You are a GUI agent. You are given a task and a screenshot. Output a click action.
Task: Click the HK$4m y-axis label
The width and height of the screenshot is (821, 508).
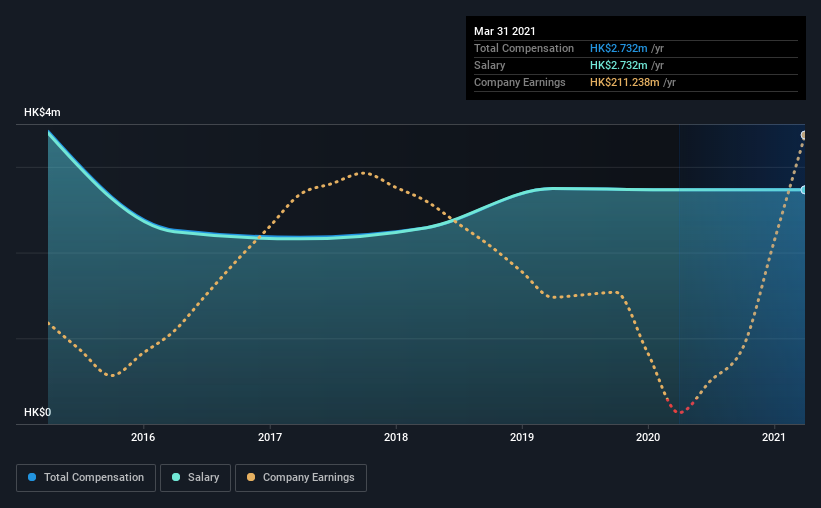point(42,113)
